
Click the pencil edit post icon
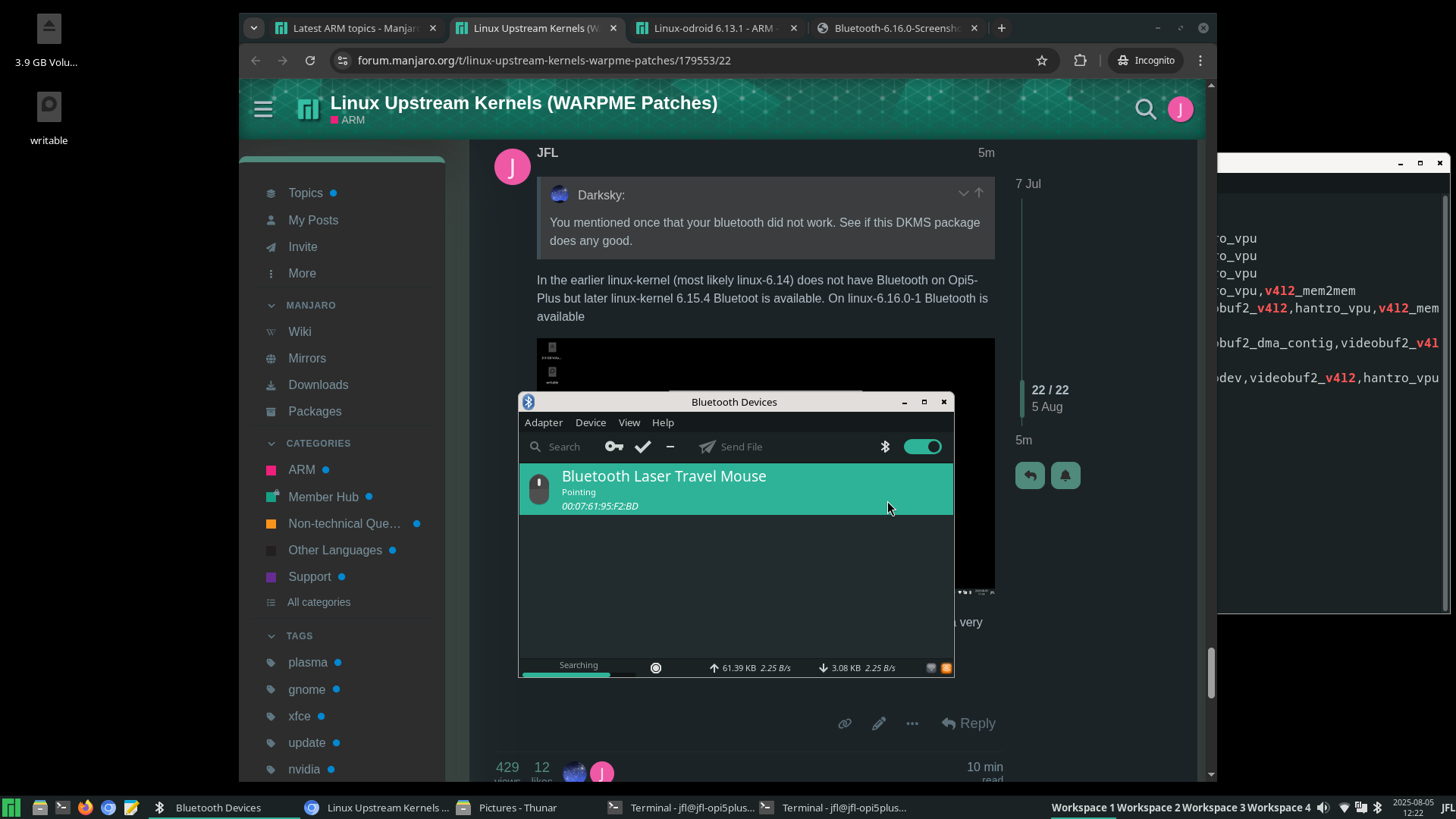878,723
